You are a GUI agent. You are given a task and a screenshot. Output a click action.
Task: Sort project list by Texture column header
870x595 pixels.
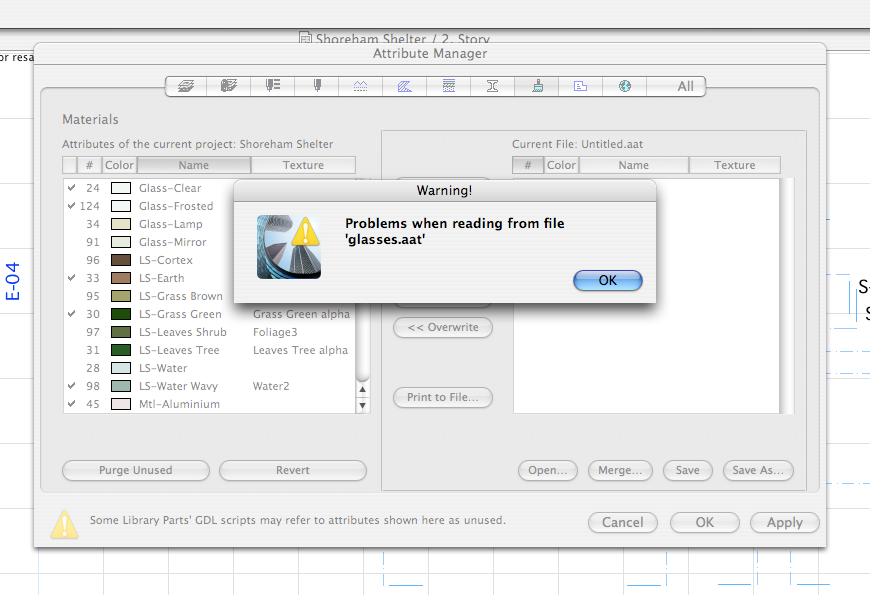[x=303, y=165]
